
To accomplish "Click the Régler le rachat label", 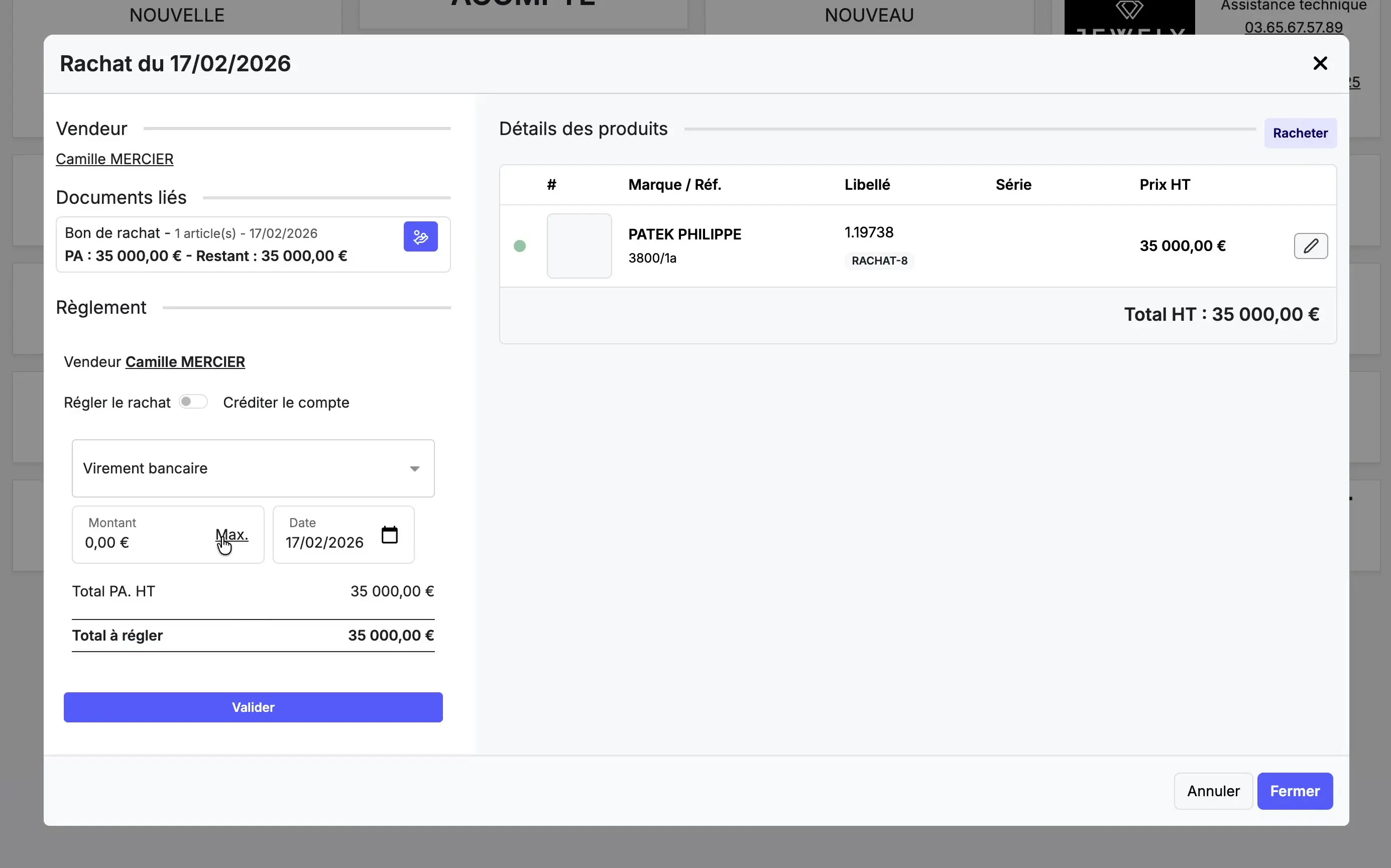I will [117, 403].
